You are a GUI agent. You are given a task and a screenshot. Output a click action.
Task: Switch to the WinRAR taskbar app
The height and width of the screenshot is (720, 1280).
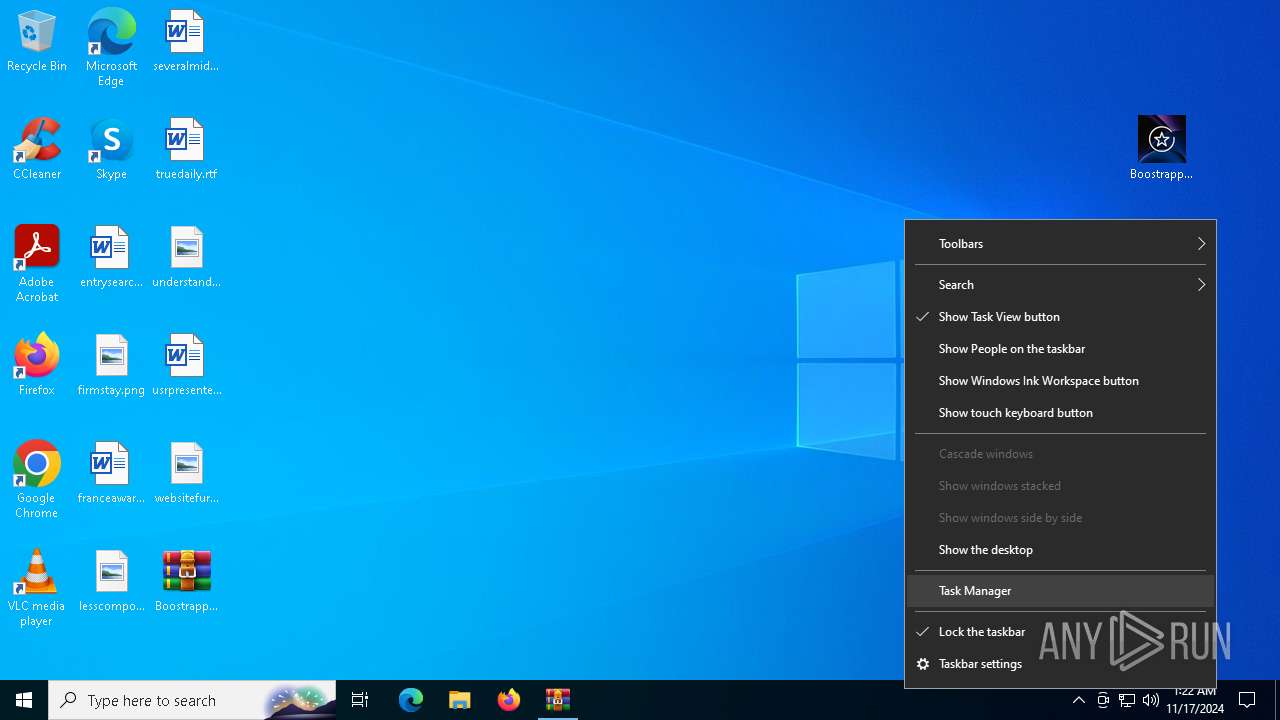[x=558, y=700]
